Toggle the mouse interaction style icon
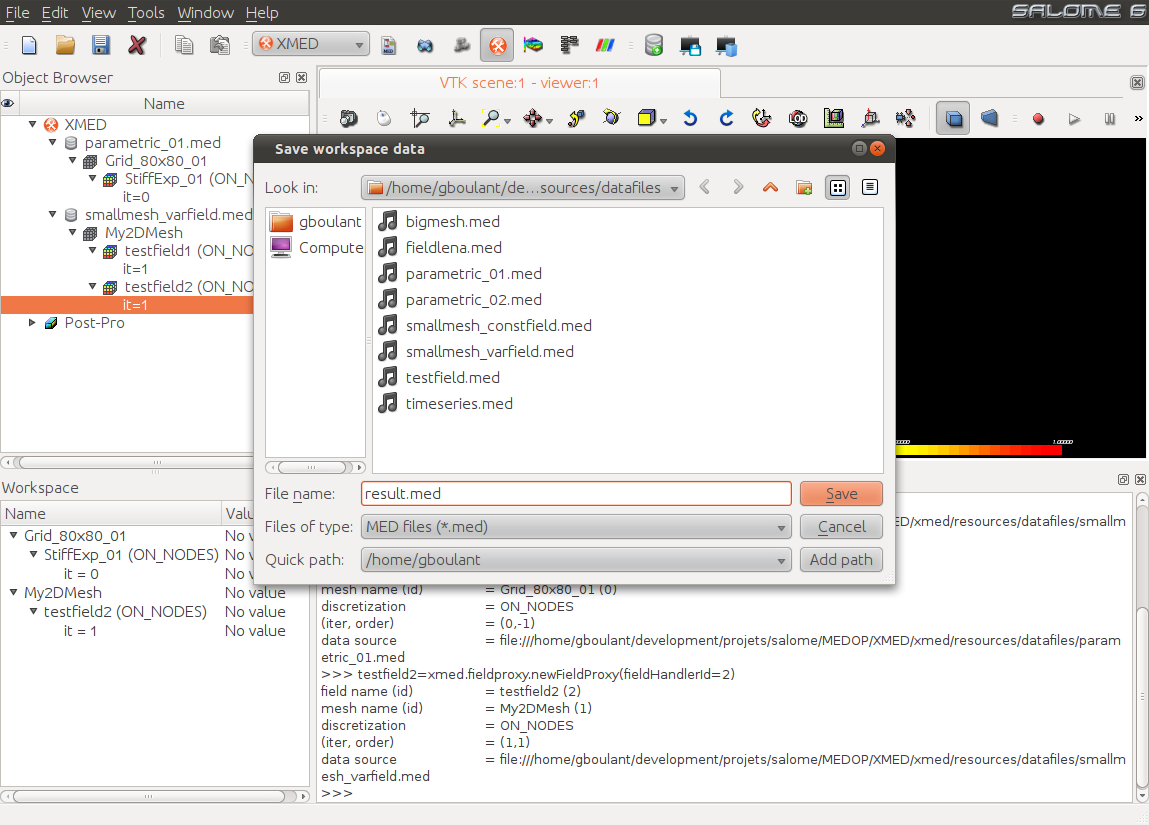 pos(384,118)
